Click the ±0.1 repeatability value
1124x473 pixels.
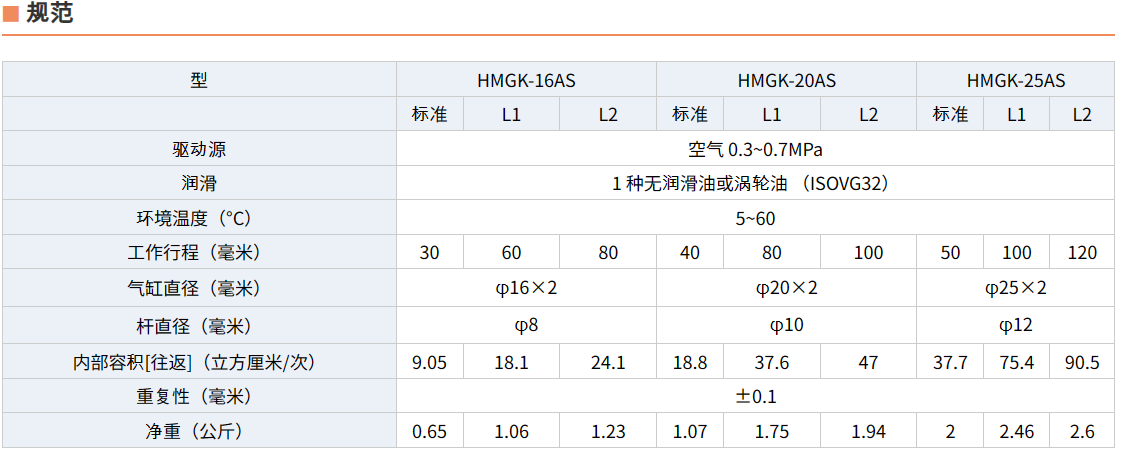point(756,396)
